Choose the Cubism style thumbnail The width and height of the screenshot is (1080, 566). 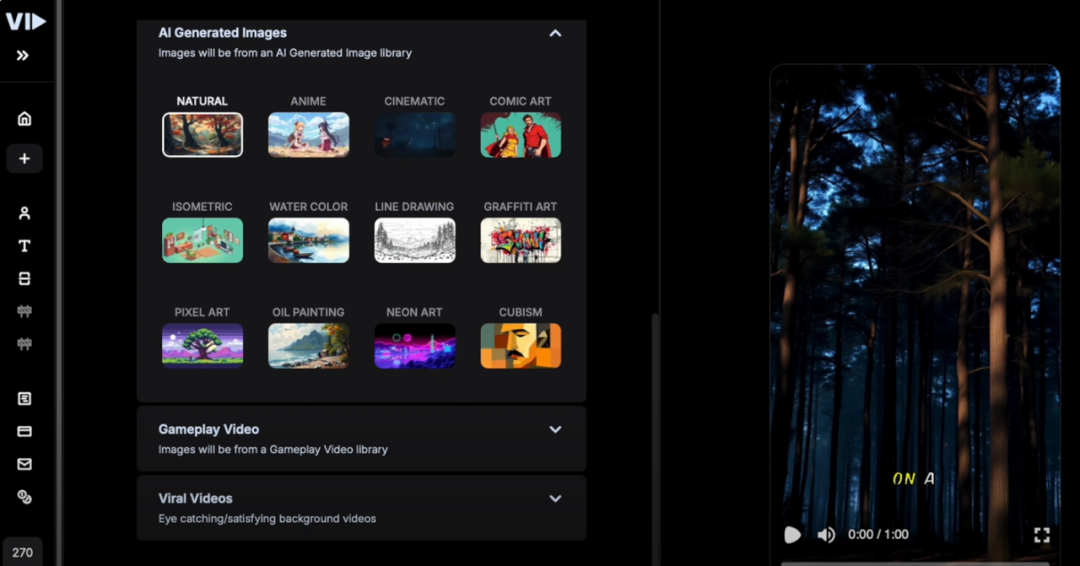[520, 345]
